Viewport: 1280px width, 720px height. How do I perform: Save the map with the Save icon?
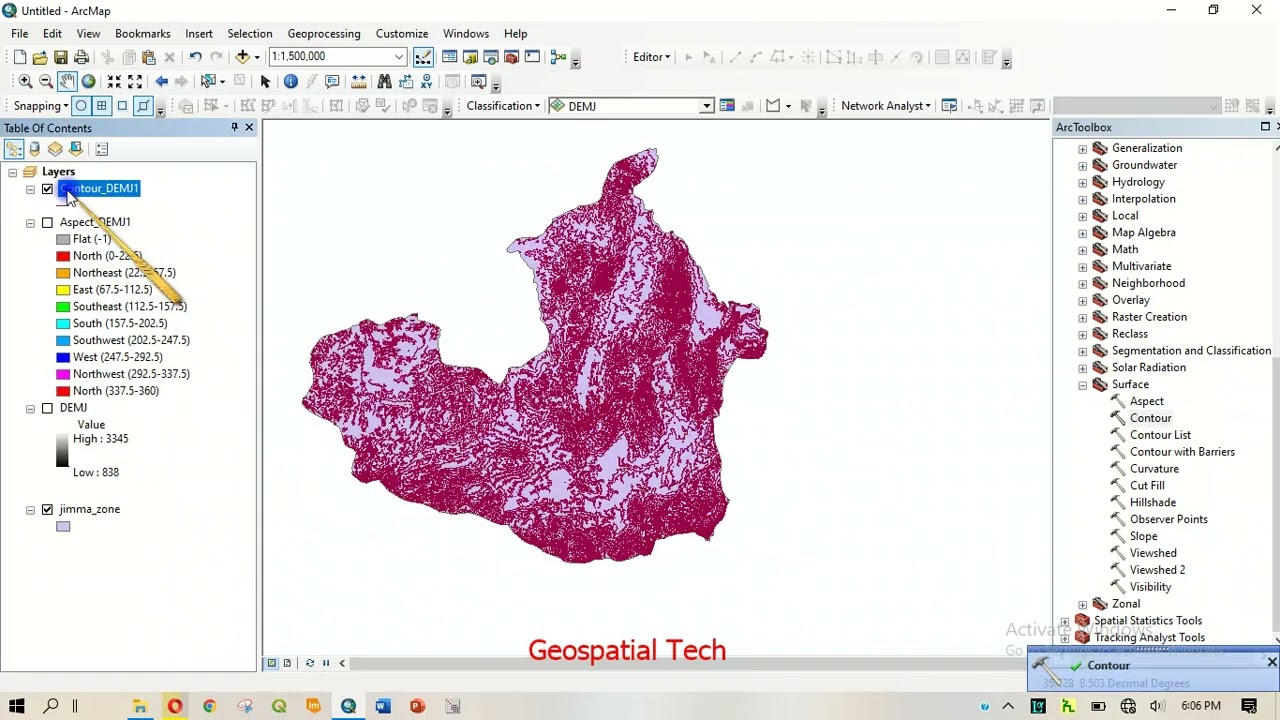[x=61, y=57]
